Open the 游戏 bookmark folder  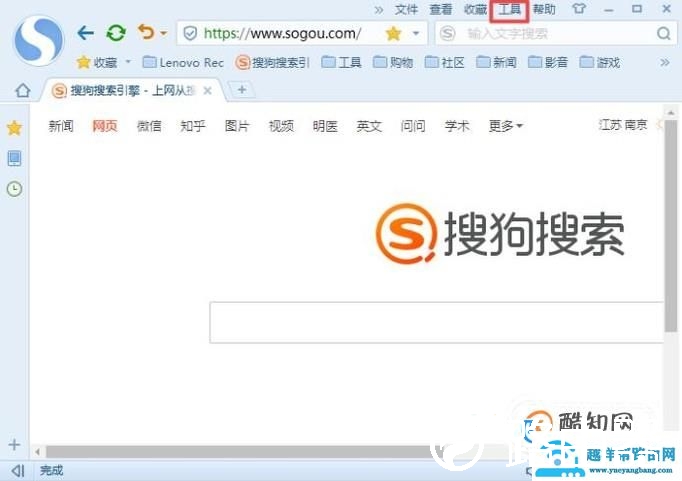pos(600,63)
